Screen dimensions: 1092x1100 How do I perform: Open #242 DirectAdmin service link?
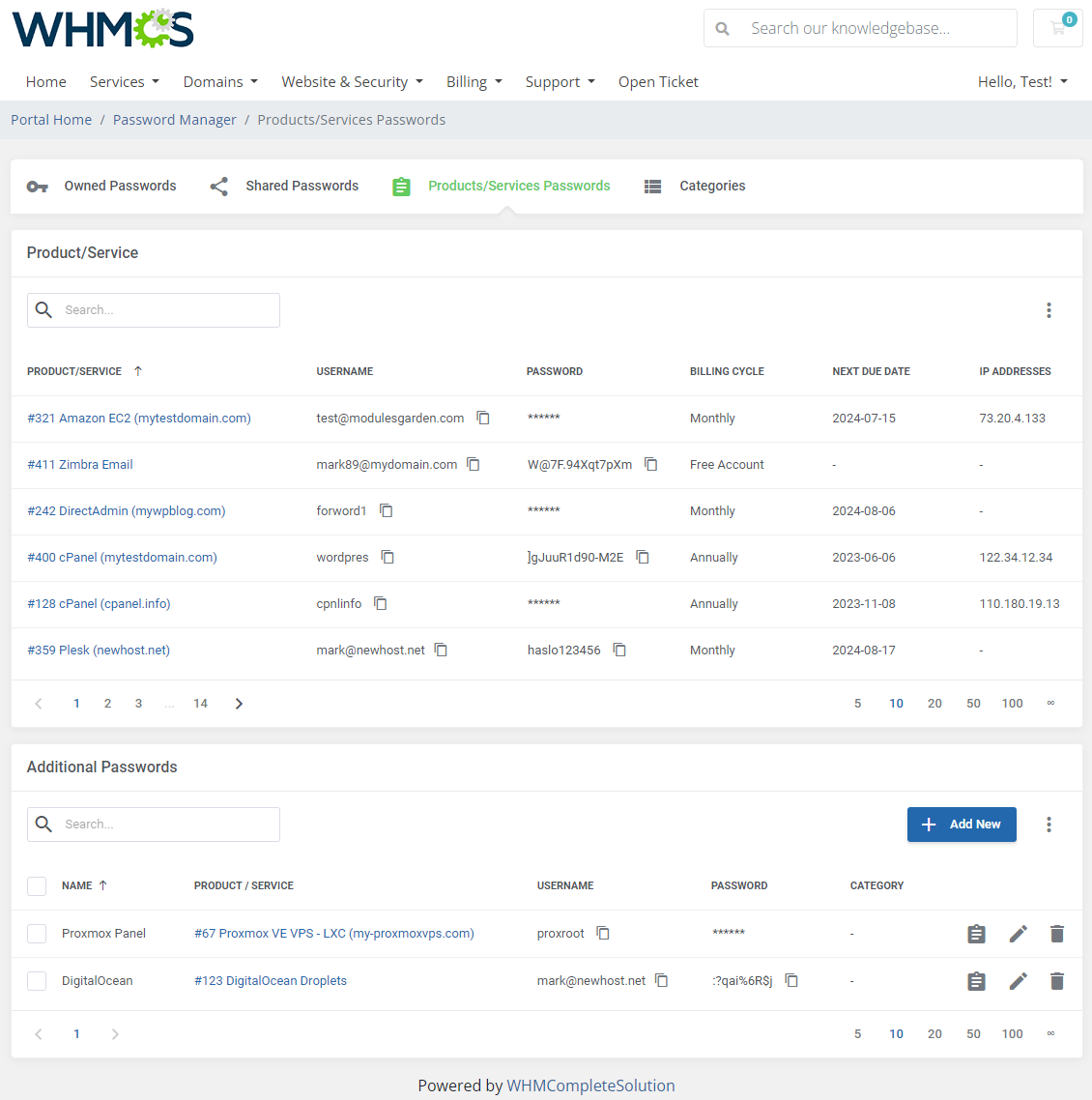(x=127, y=510)
